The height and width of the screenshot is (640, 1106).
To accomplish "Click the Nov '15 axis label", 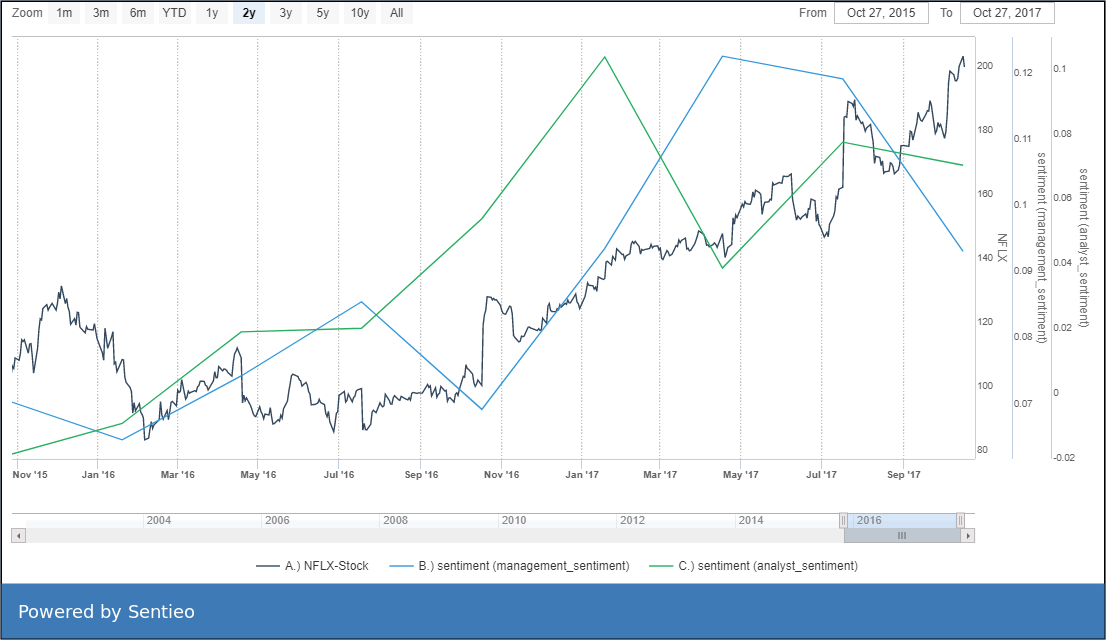I will (x=30, y=474).
